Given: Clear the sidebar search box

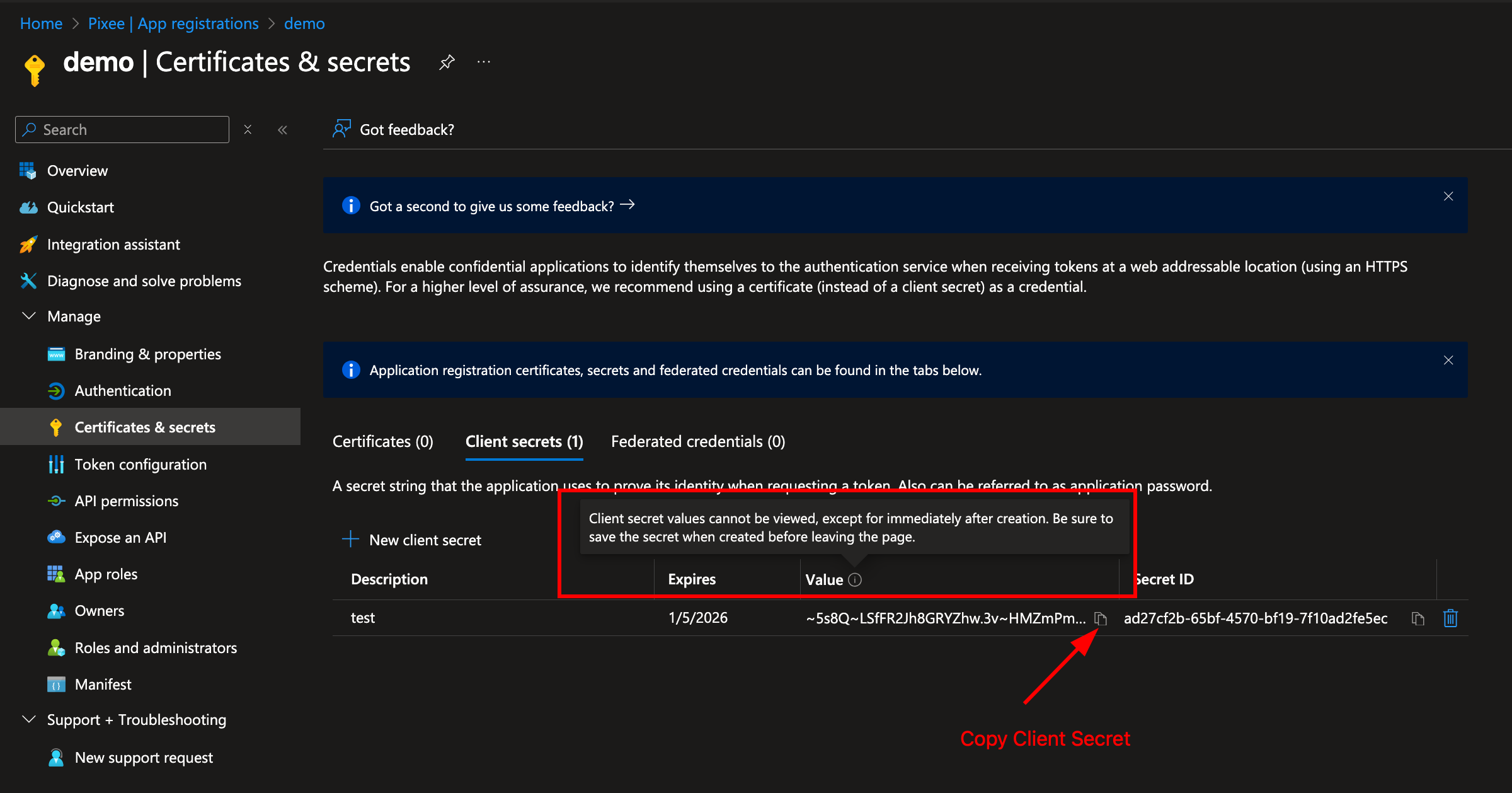Looking at the screenshot, I should [x=248, y=129].
